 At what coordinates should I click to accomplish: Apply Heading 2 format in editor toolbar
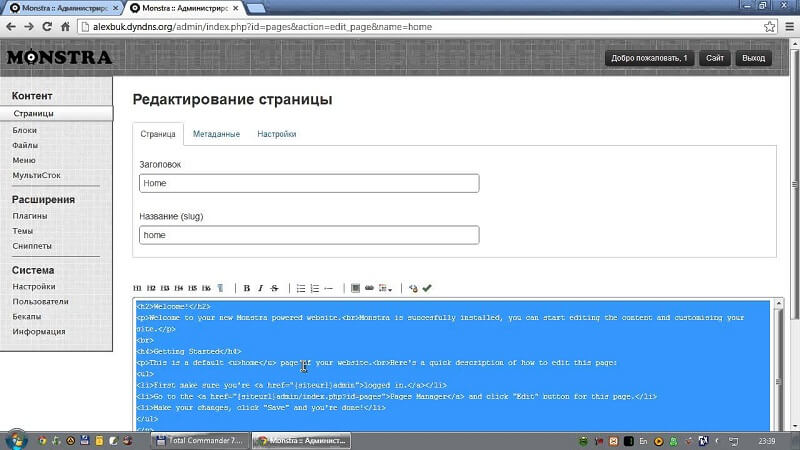[x=151, y=288]
